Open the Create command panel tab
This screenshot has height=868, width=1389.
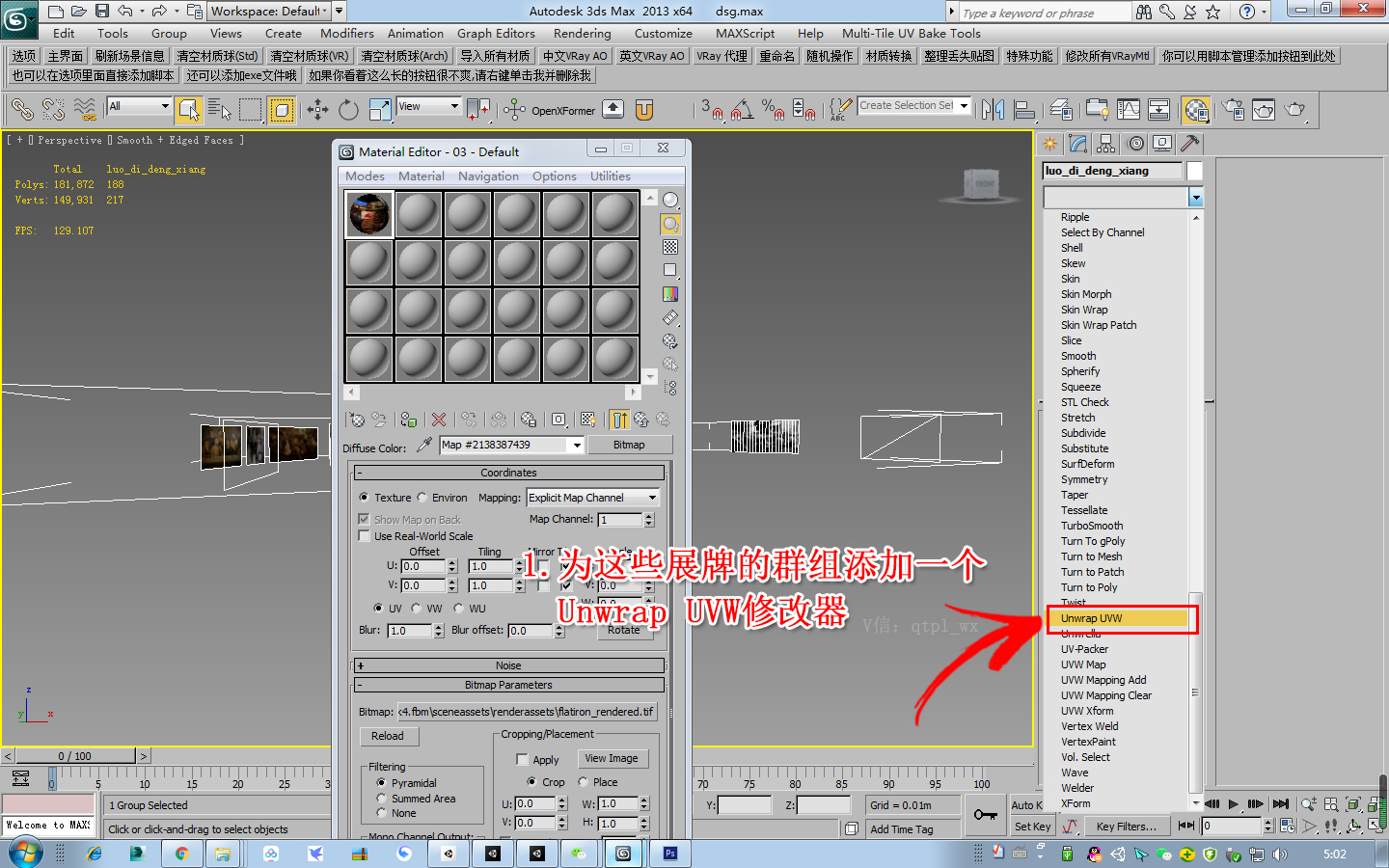1050,144
